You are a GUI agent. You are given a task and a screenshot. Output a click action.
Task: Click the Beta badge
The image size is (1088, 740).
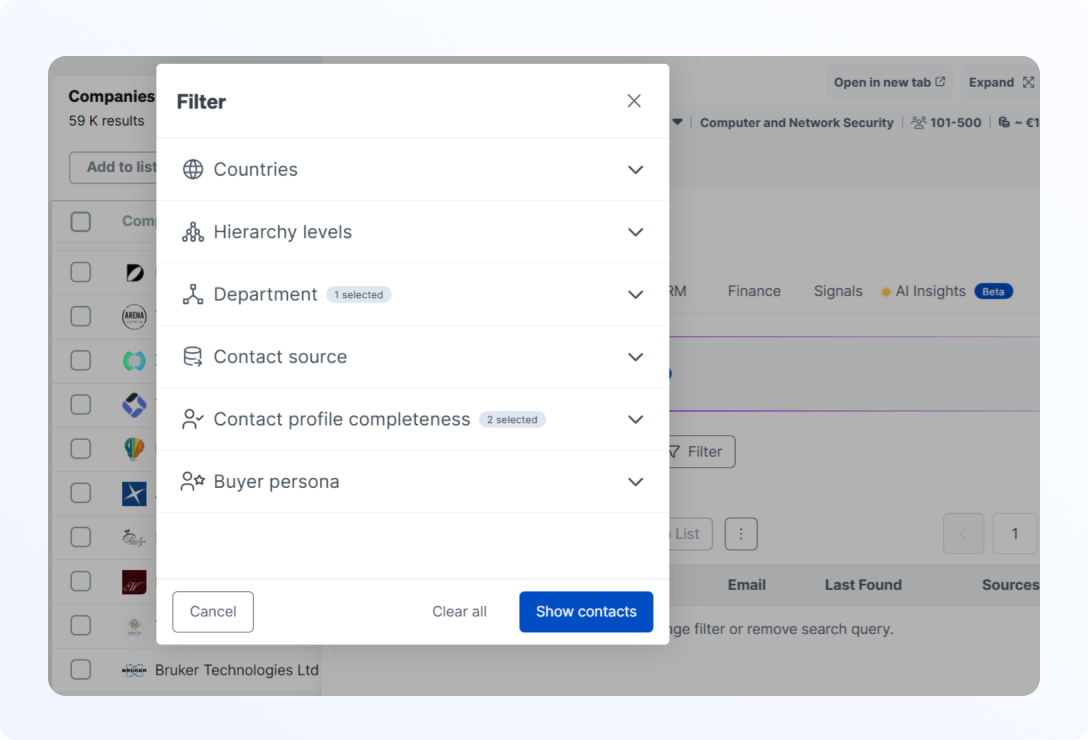993,292
